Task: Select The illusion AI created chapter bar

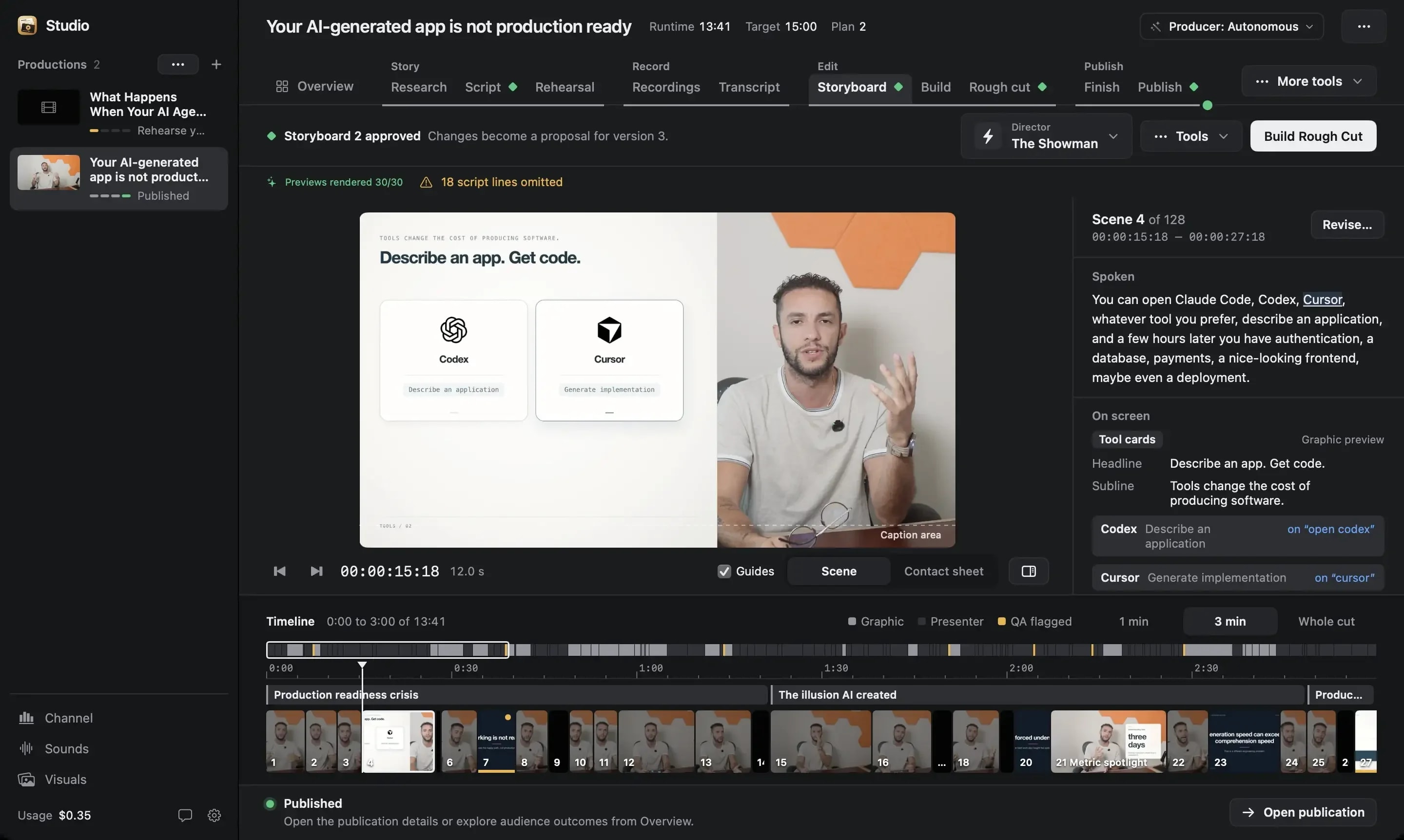Action: point(1037,694)
